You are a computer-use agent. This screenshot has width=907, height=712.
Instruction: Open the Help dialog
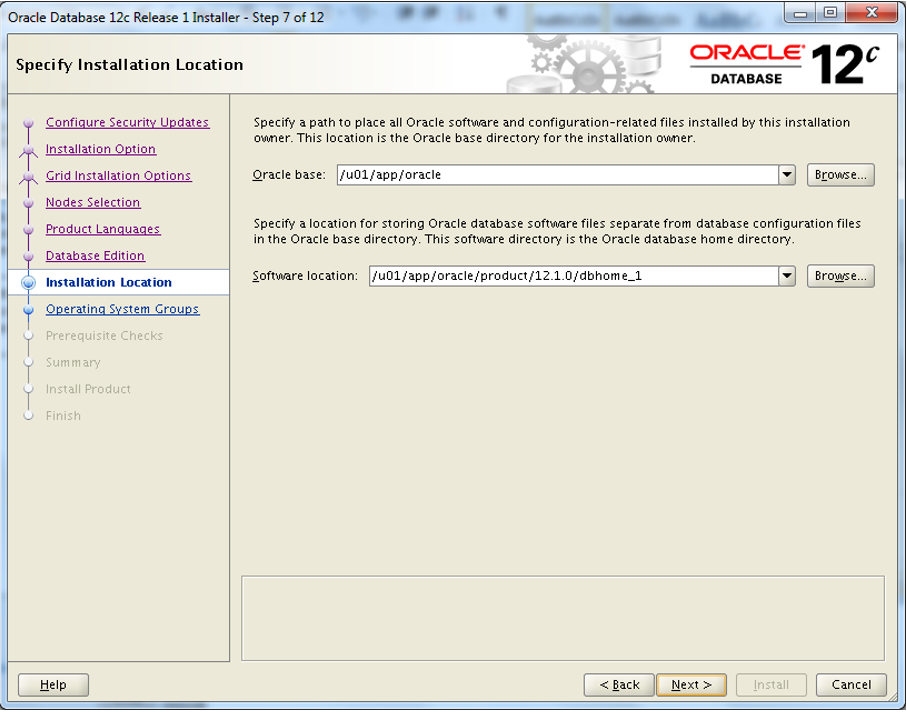coord(53,685)
